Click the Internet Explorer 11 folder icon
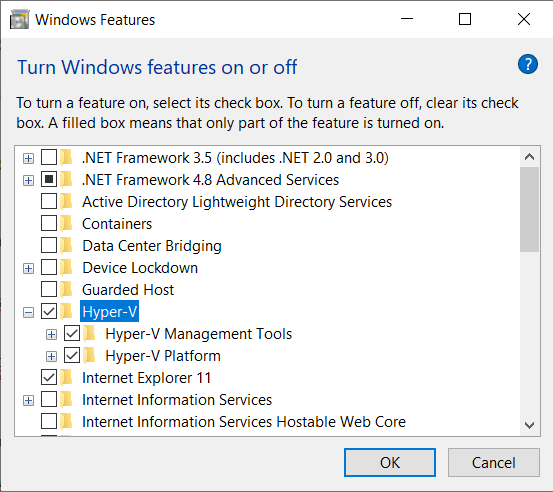Screen dimensions: 553x492 point(66,377)
